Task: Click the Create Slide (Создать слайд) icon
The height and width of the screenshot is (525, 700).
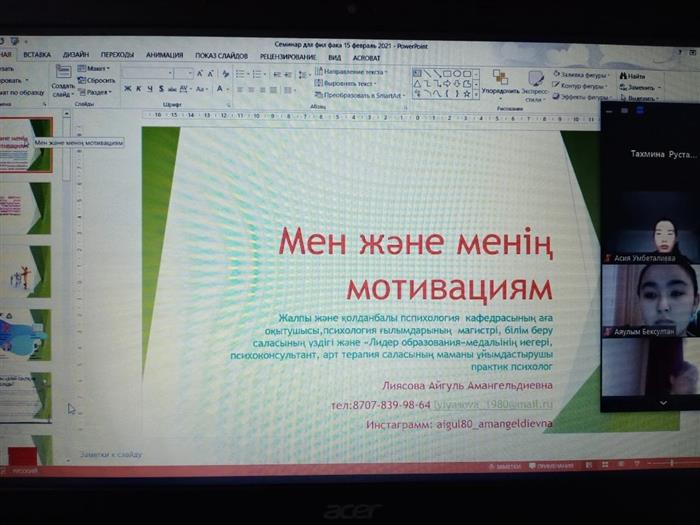Action: click(x=63, y=73)
